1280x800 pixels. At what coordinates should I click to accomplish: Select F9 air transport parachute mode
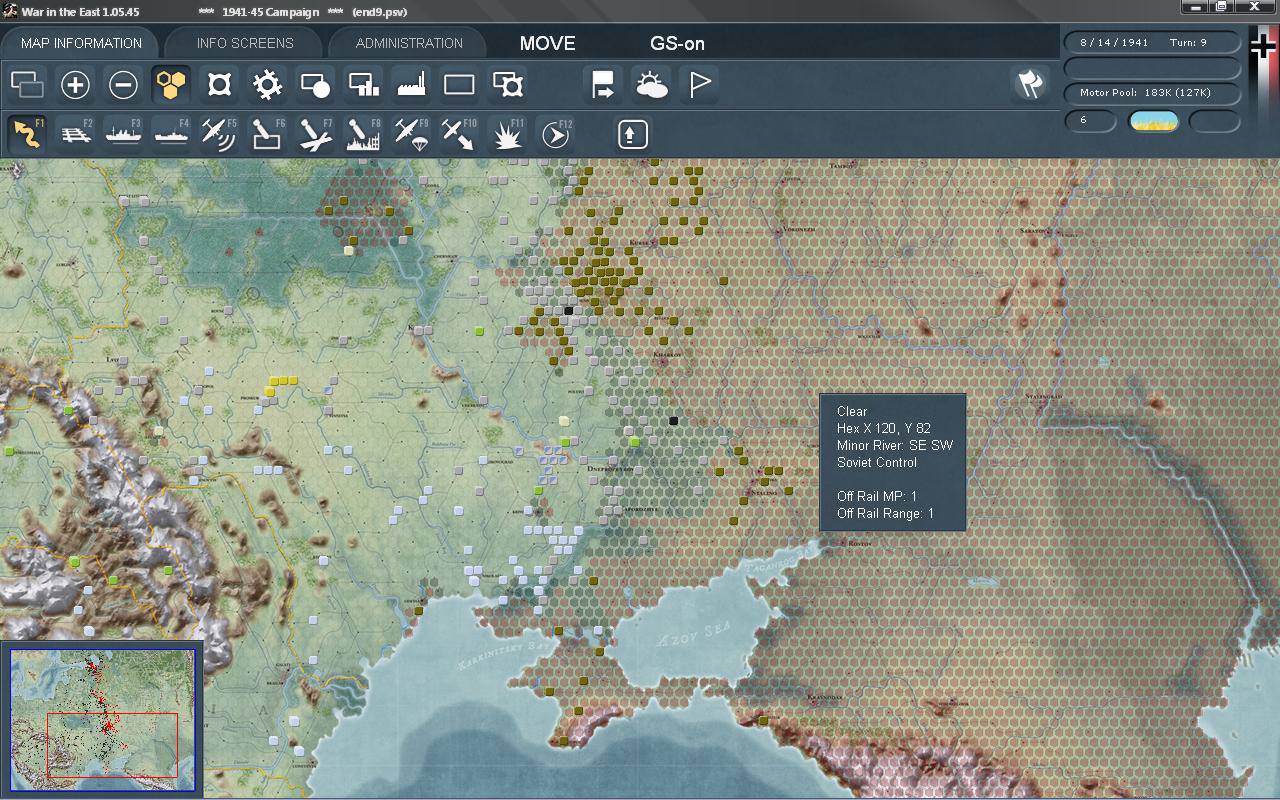(x=411, y=134)
